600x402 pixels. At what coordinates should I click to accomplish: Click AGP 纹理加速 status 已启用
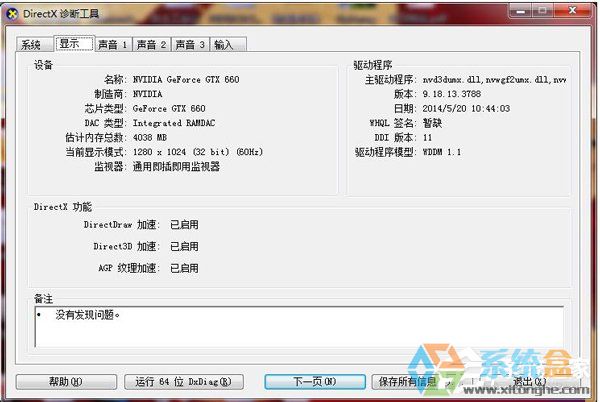click(184, 268)
